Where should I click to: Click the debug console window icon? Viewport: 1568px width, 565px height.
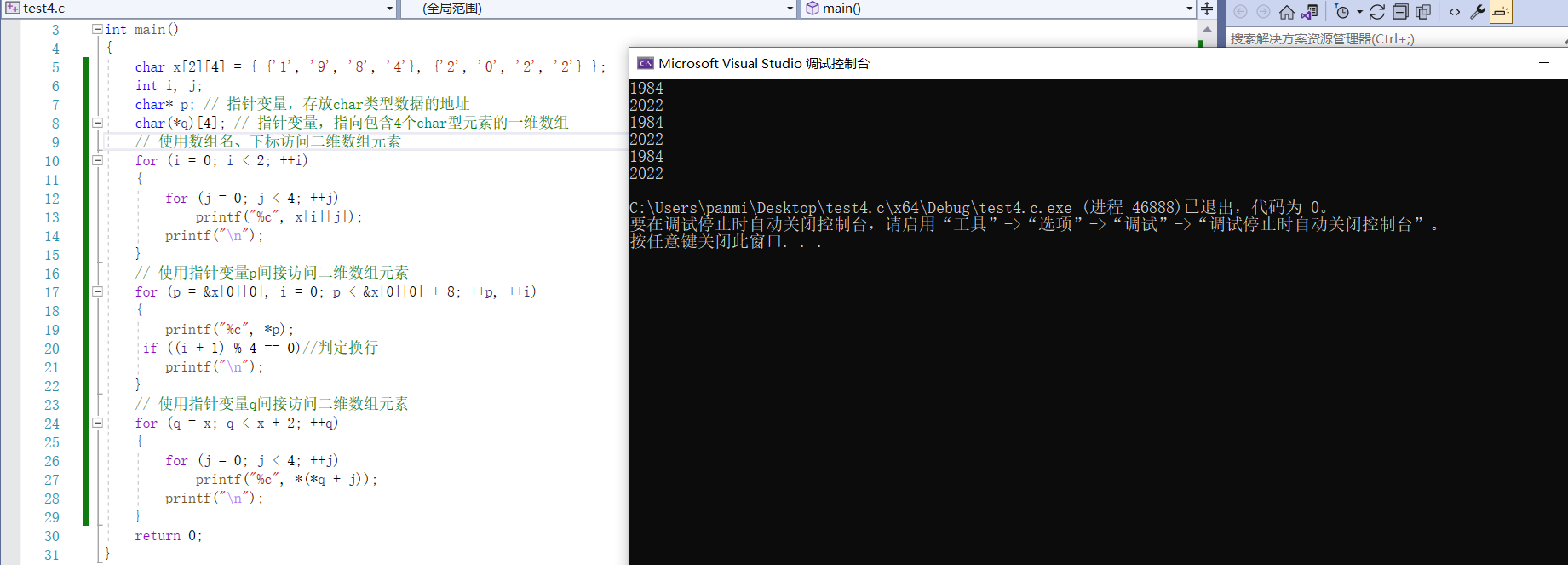click(646, 64)
